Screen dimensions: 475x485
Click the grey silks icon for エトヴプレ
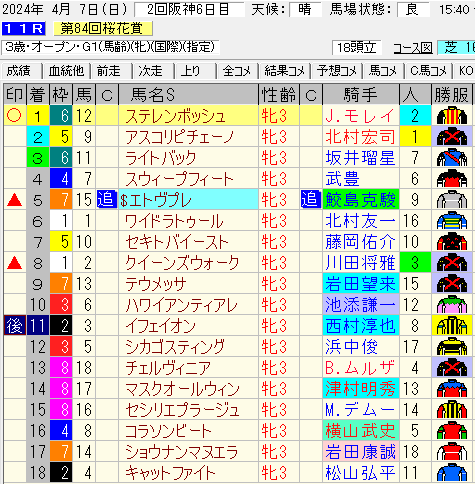[452, 200]
